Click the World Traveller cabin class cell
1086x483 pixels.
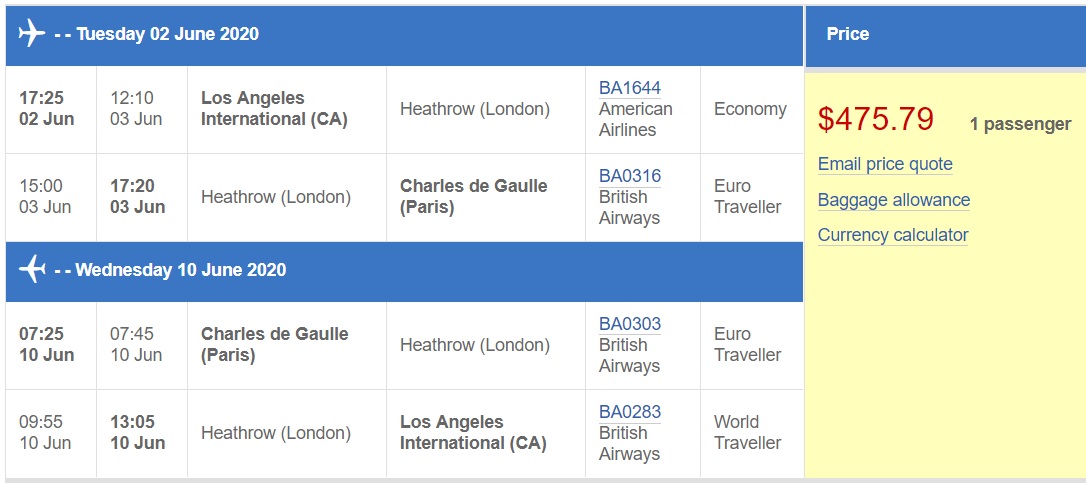747,432
